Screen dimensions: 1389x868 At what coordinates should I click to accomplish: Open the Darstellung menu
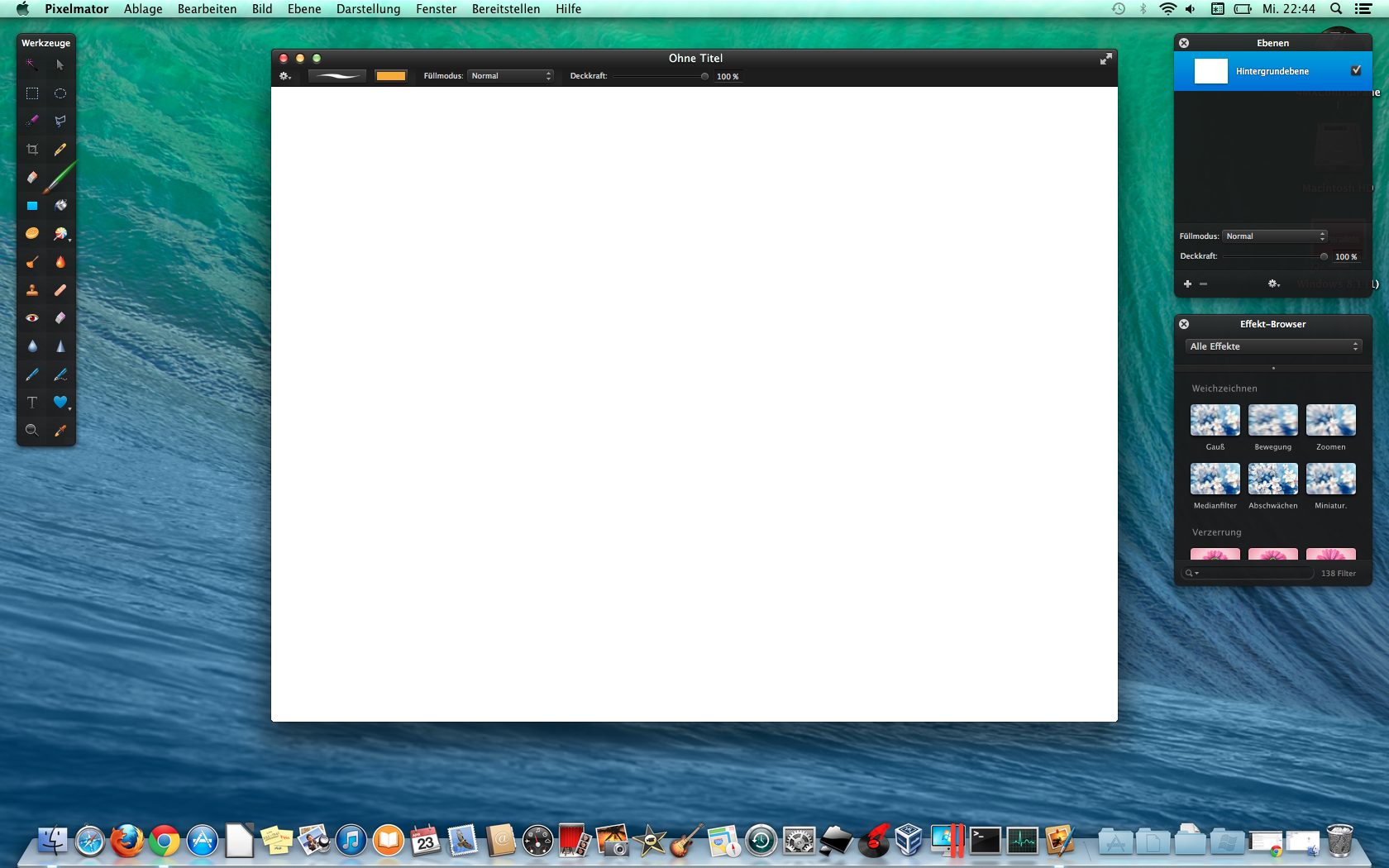[368, 9]
